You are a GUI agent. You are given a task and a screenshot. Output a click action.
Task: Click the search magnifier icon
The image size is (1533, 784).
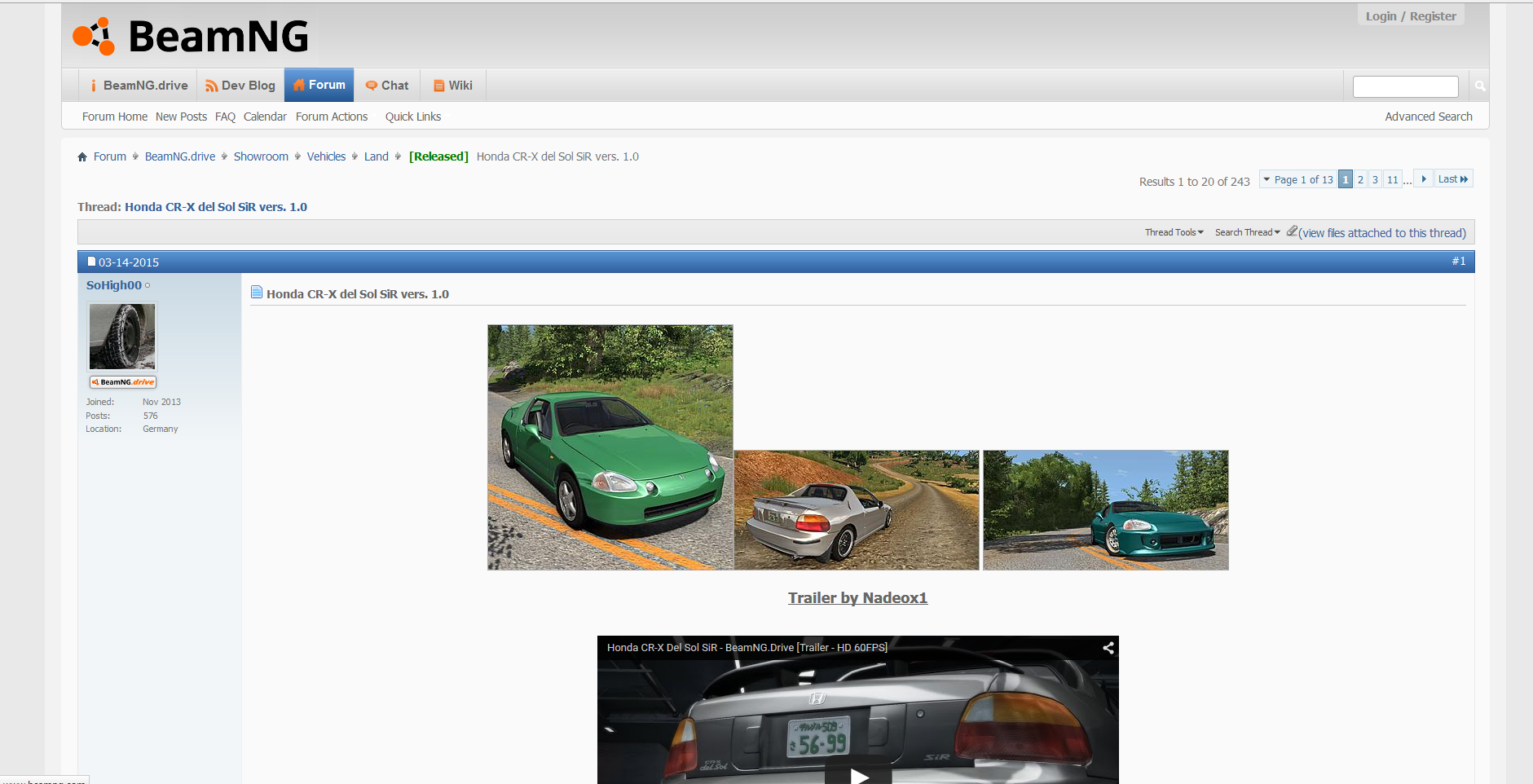click(1480, 86)
